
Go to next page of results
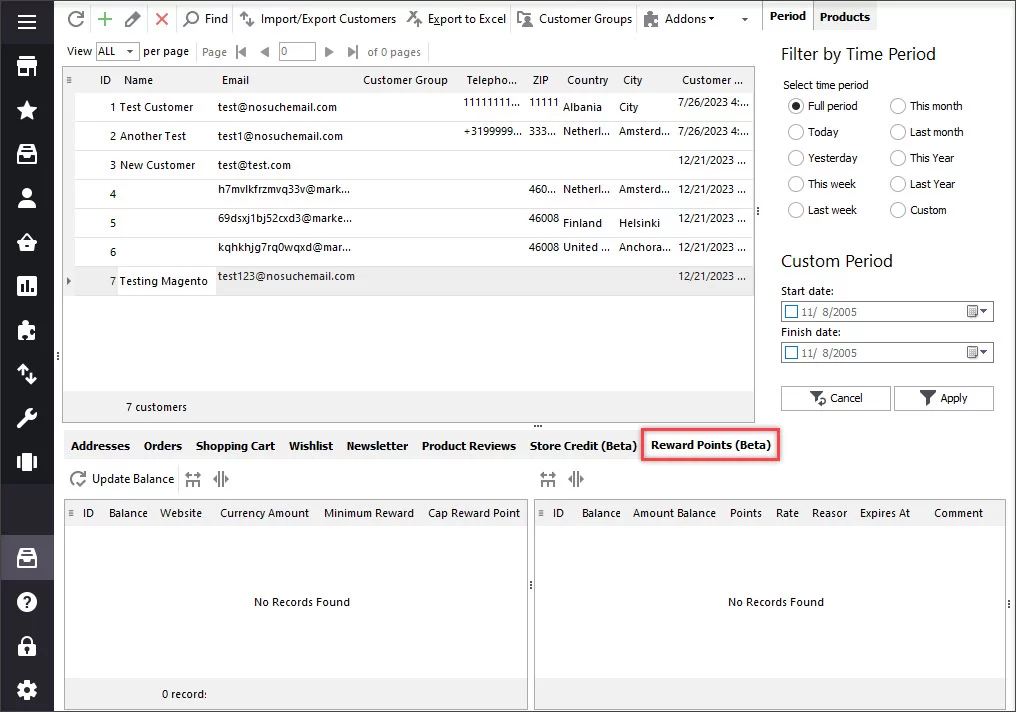(329, 52)
